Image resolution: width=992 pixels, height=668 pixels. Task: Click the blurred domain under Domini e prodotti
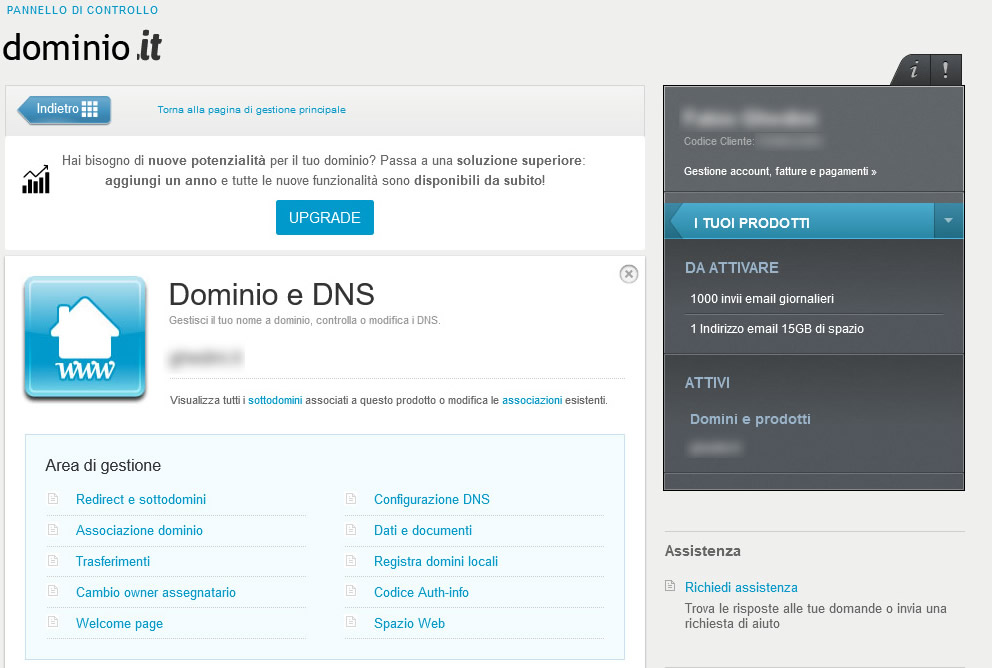pyautogui.click(x=714, y=448)
